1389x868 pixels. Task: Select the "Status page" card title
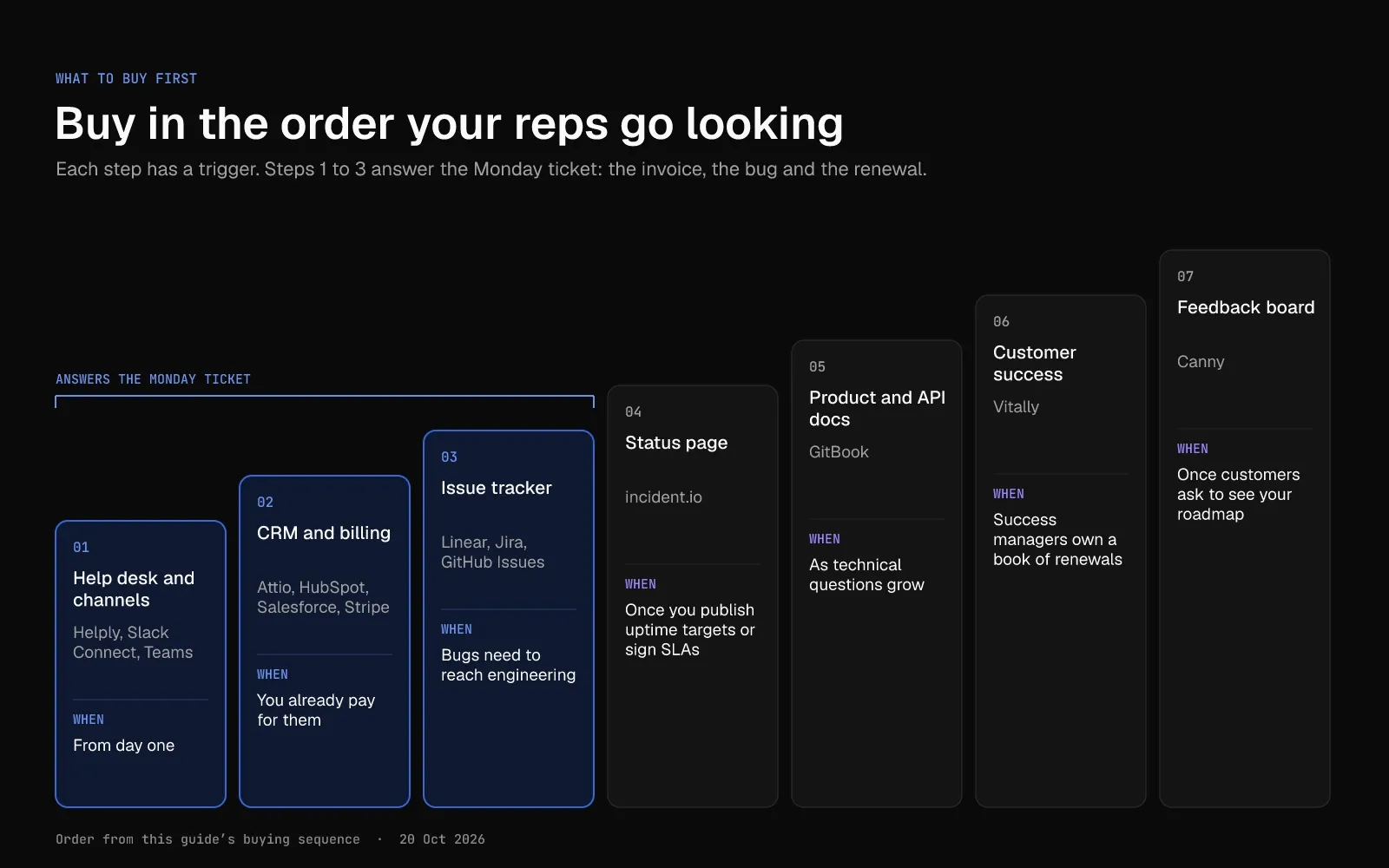point(676,443)
